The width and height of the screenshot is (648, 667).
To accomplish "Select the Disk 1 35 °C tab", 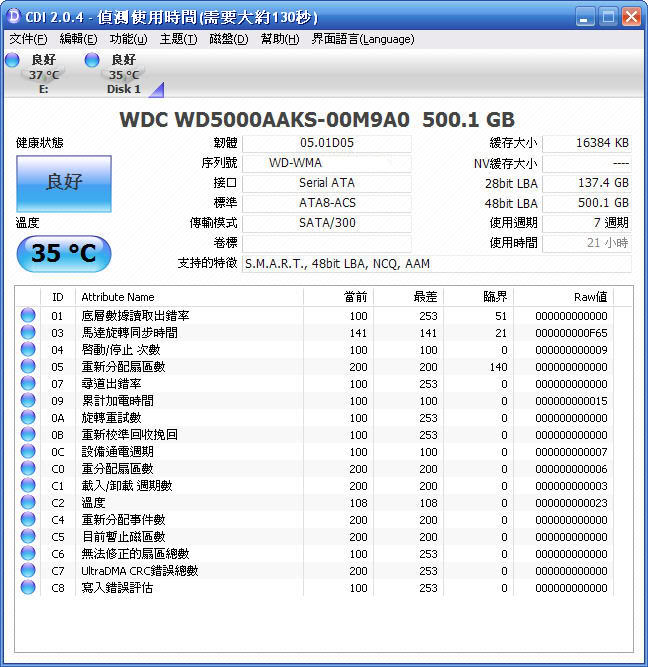I will point(124,74).
